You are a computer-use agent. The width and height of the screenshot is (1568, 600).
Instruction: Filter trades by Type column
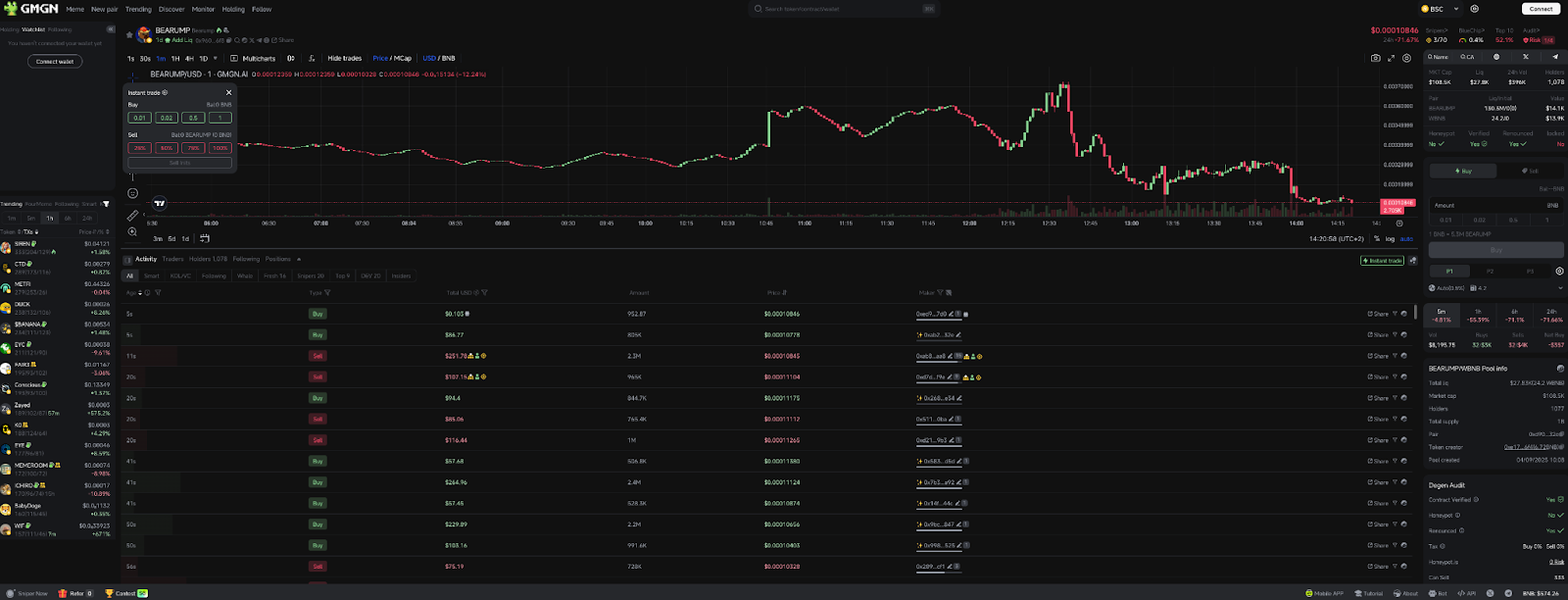pos(325,292)
